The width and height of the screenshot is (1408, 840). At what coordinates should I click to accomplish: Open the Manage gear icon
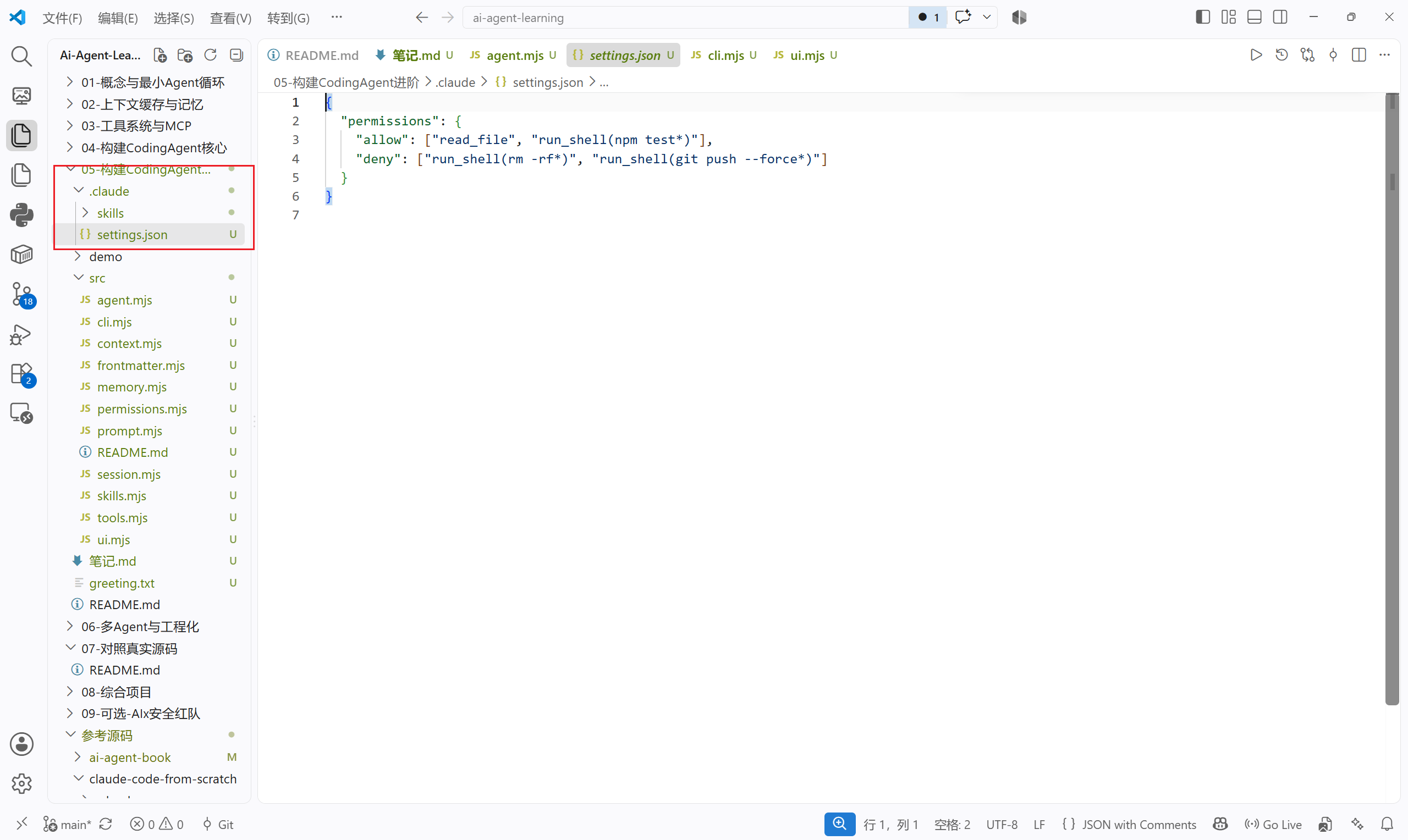(x=21, y=783)
